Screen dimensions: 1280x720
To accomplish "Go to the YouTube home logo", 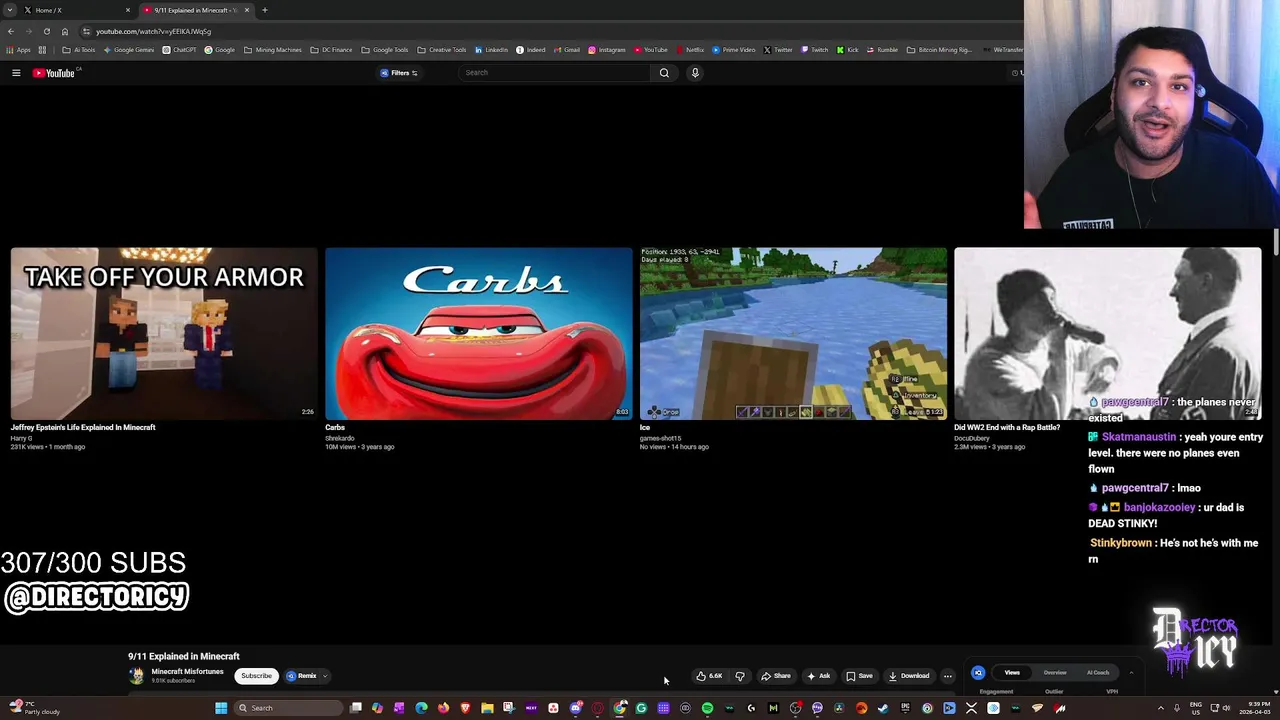I will [x=54, y=73].
